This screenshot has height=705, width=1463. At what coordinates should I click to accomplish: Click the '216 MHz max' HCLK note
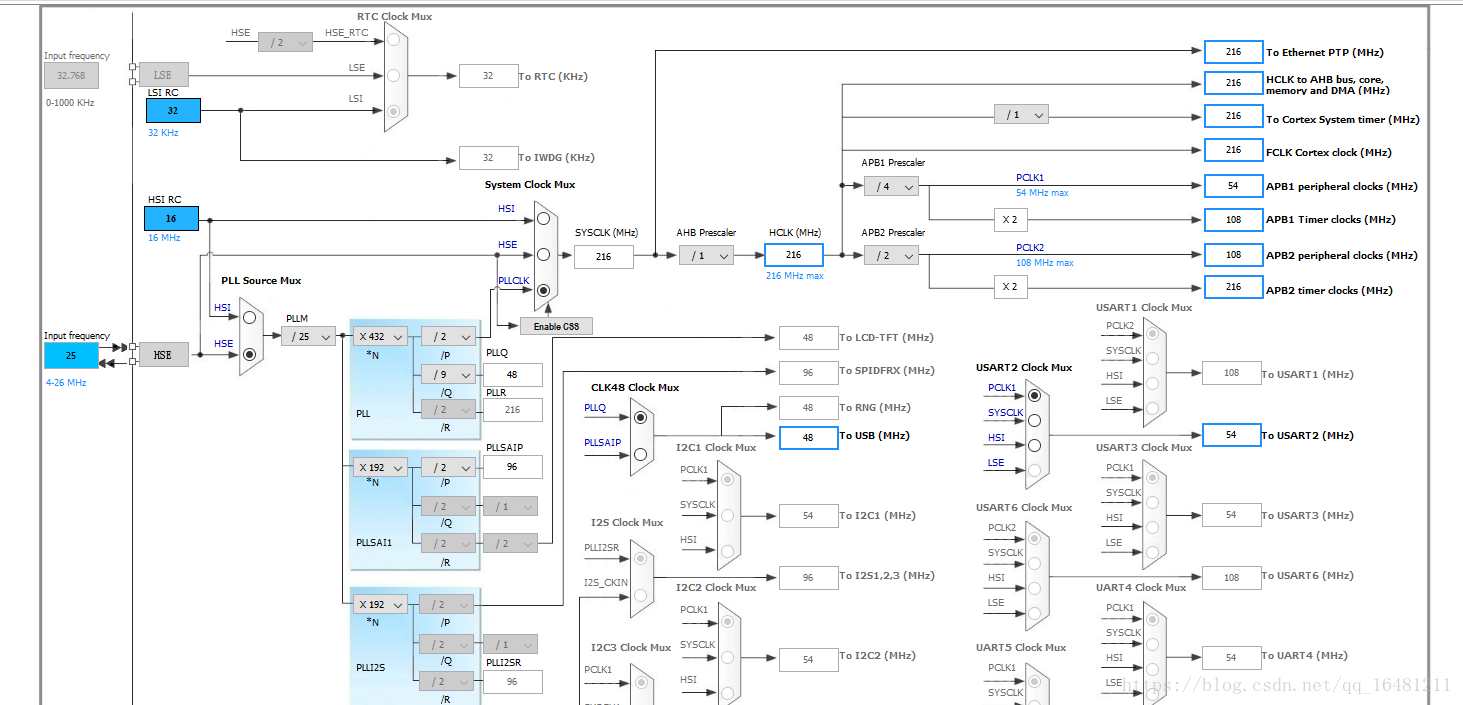click(x=795, y=275)
